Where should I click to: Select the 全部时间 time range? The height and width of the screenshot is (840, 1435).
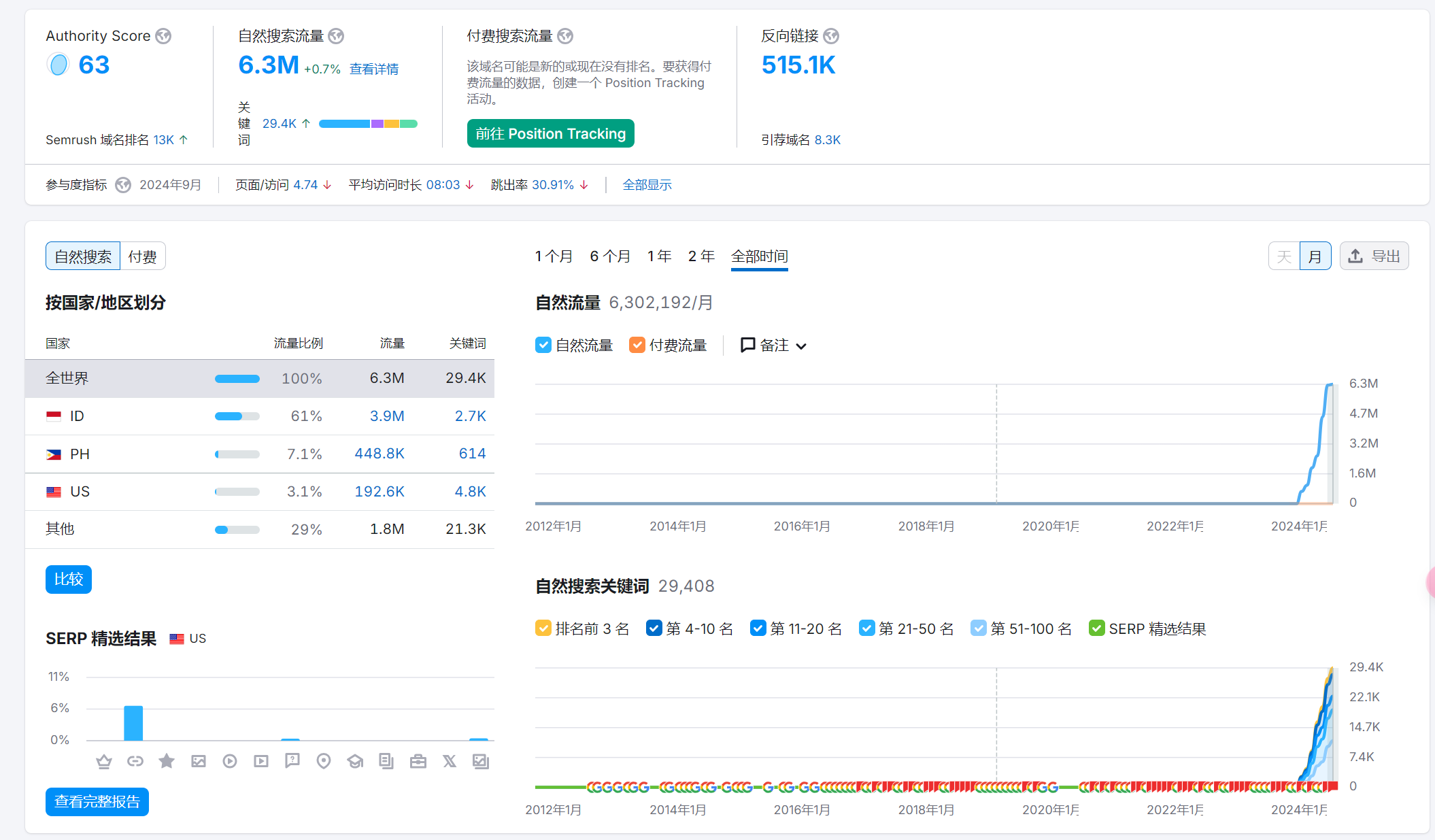point(760,256)
